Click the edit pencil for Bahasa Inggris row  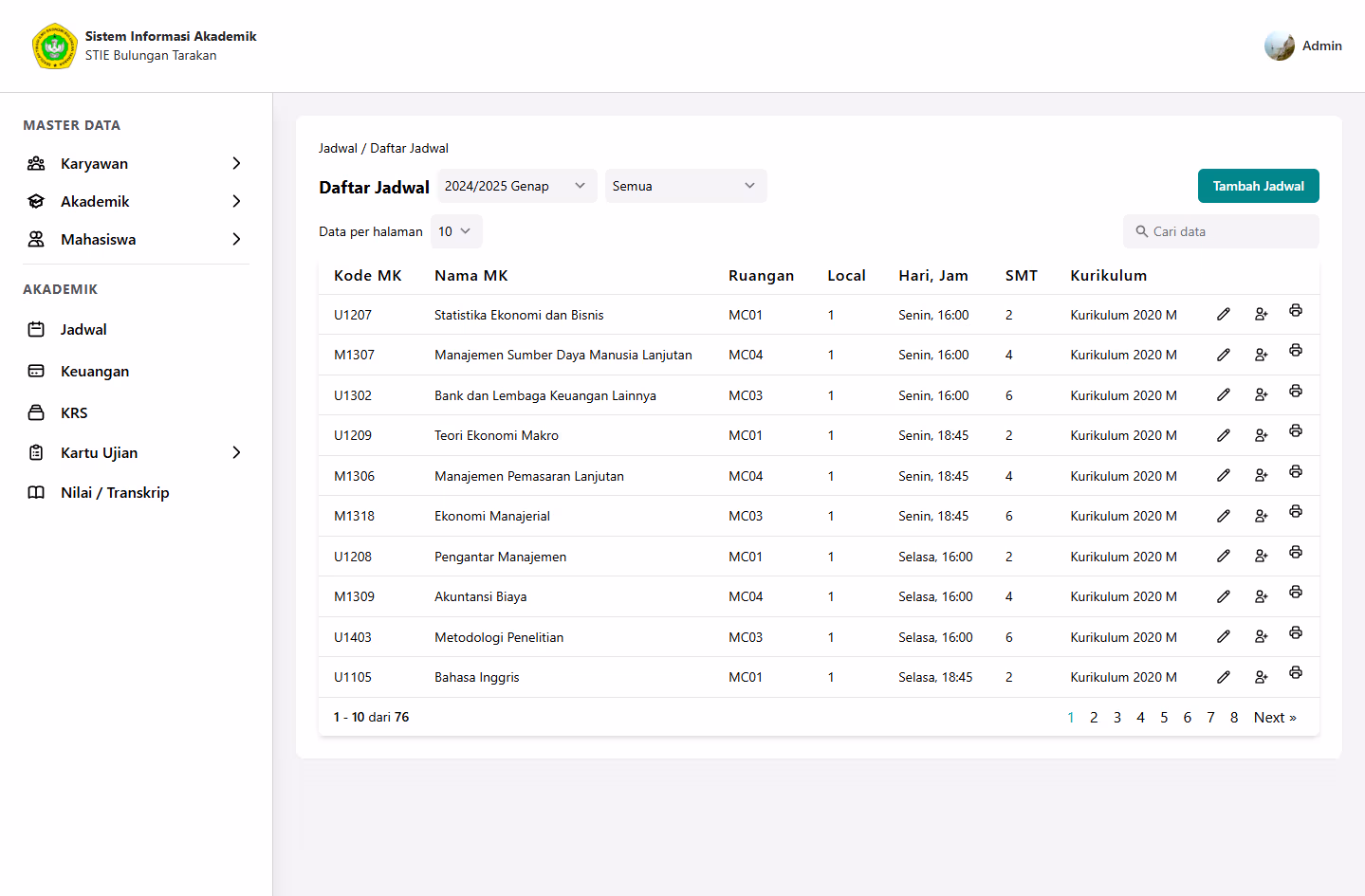pyautogui.click(x=1224, y=677)
